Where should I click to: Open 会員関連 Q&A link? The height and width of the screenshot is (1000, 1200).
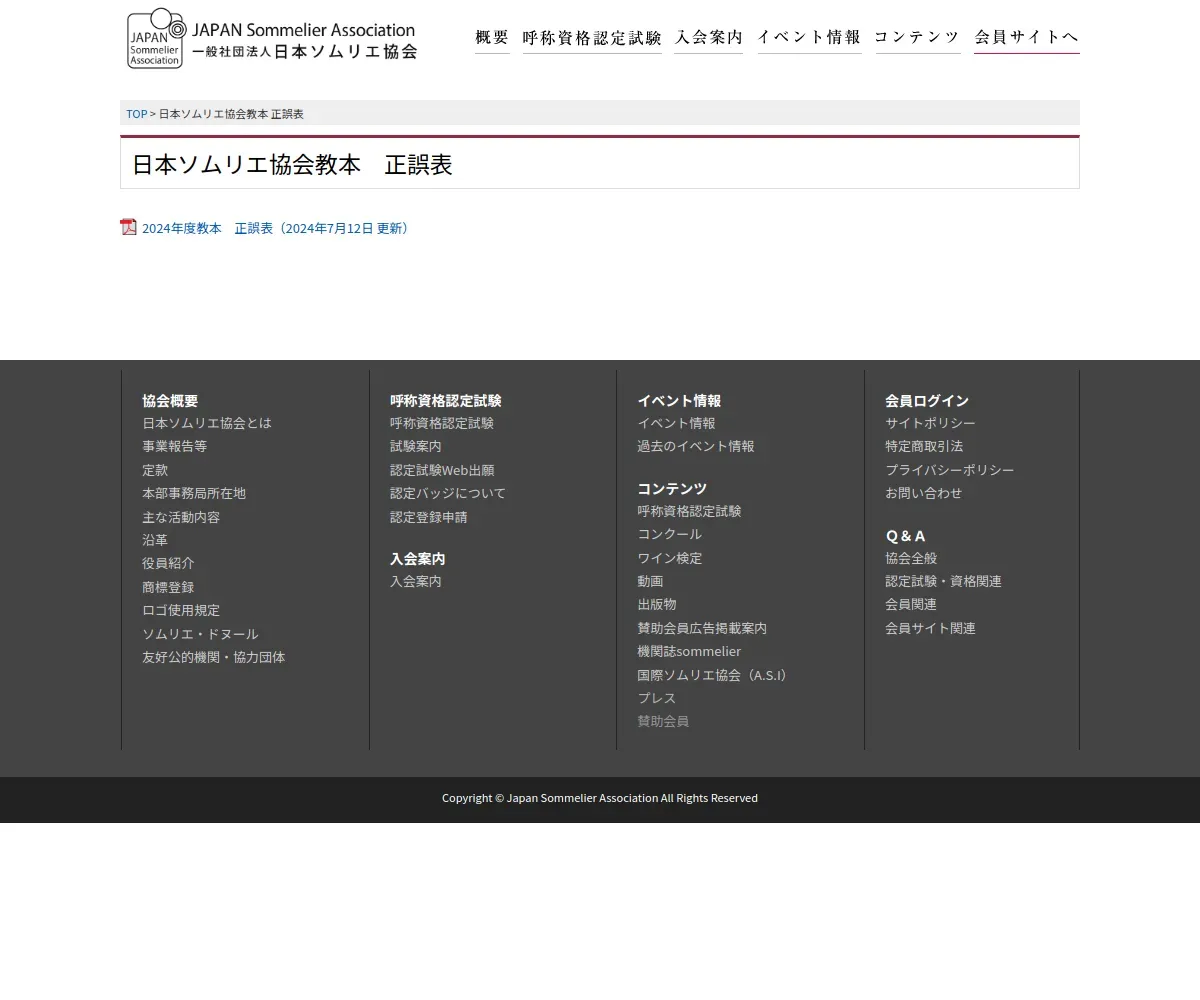point(911,604)
